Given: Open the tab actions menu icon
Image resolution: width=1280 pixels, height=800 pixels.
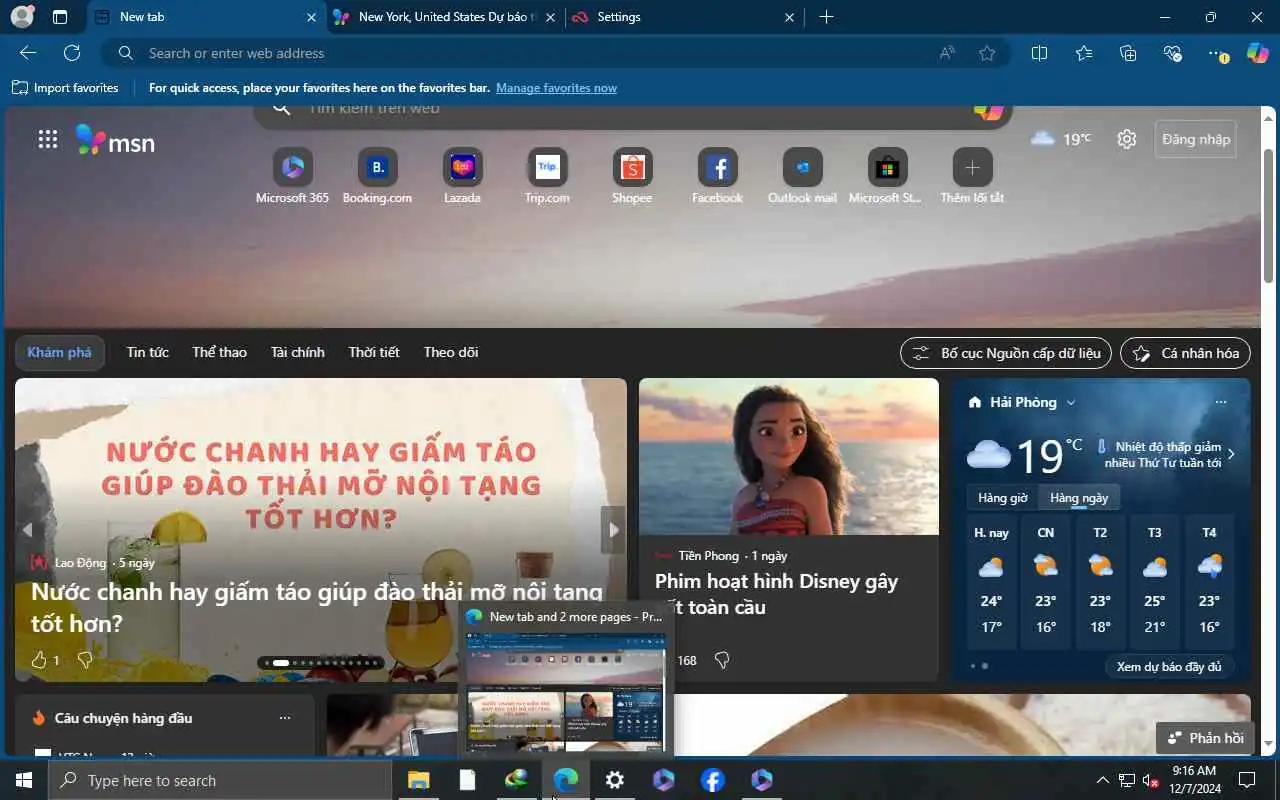Looking at the screenshot, I should (60, 17).
